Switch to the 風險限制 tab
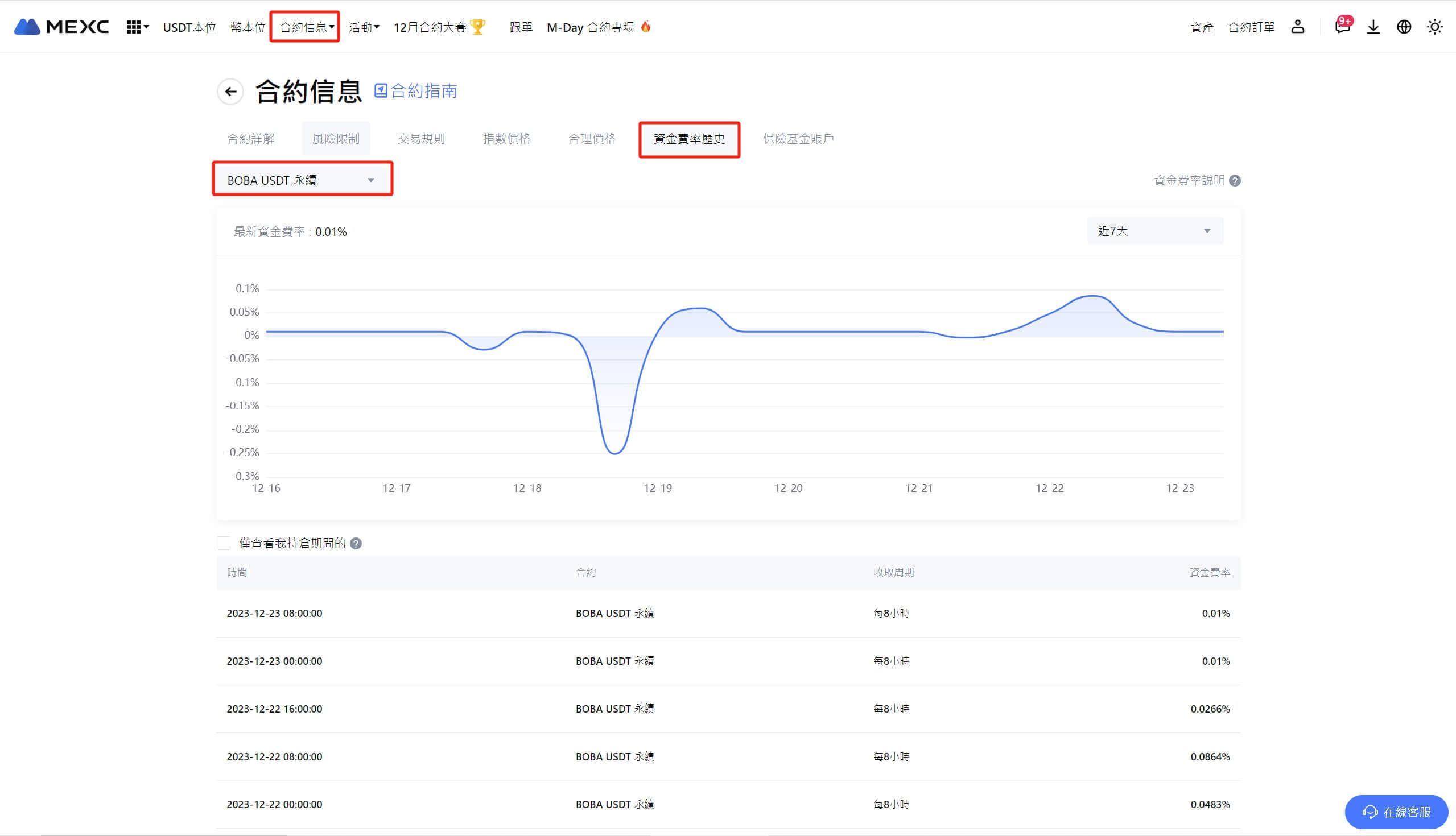The image size is (1456, 836). click(x=336, y=138)
